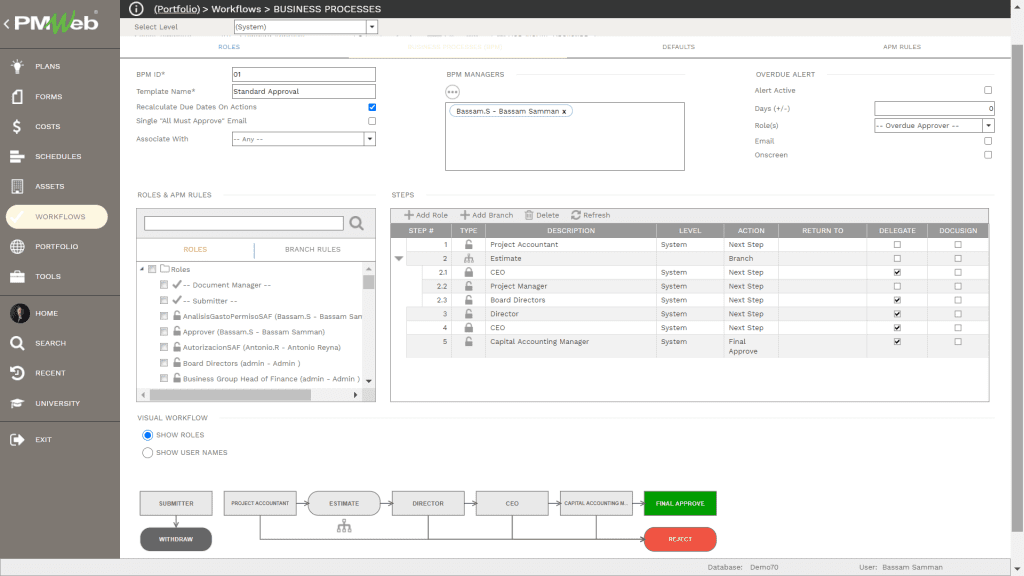Click into the Template Name field
1024x576 pixels.
click(x=304, y=91)
